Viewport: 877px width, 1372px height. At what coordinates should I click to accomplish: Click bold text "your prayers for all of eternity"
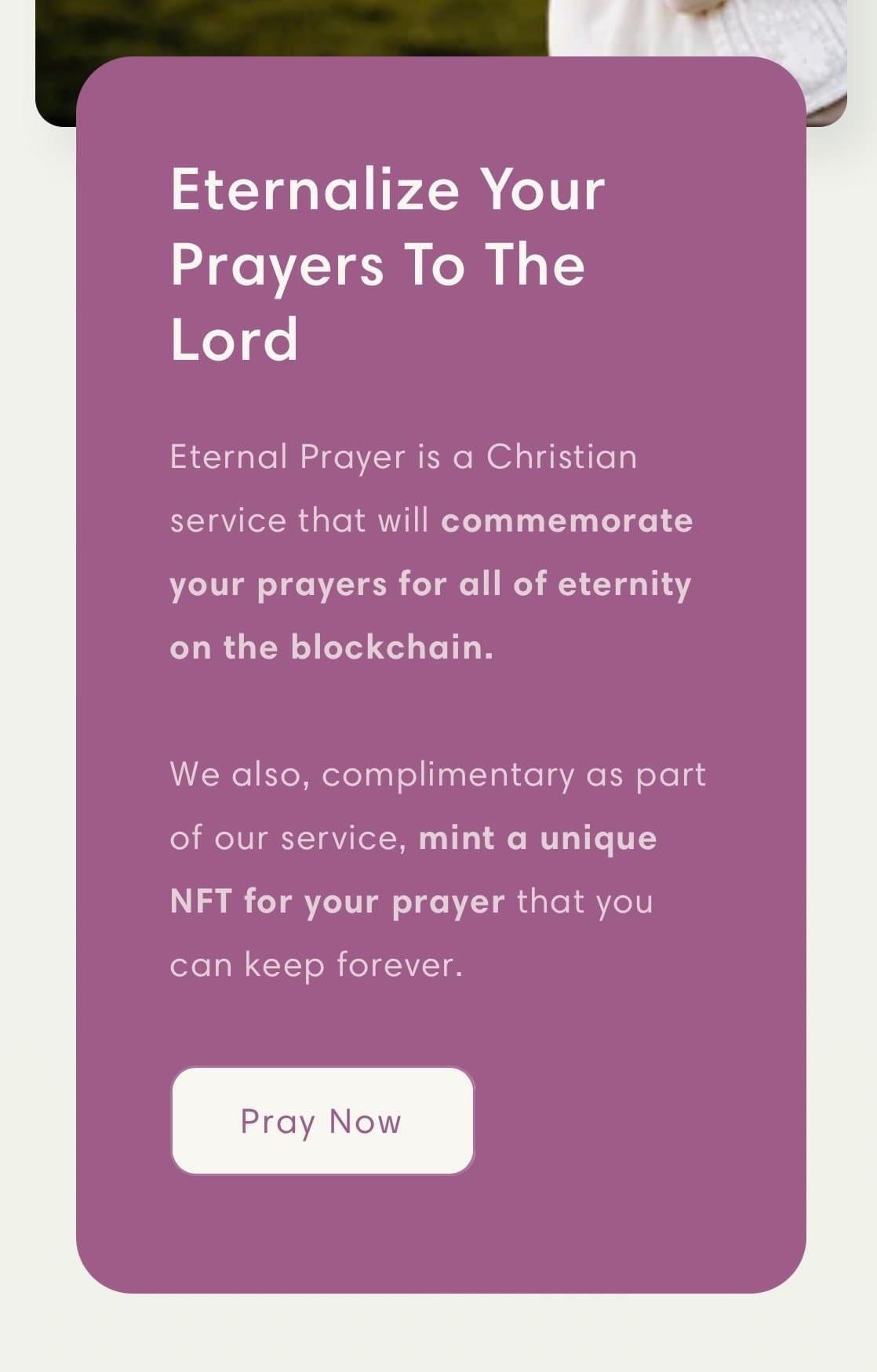pyautogui.click(x=430, y=584)
